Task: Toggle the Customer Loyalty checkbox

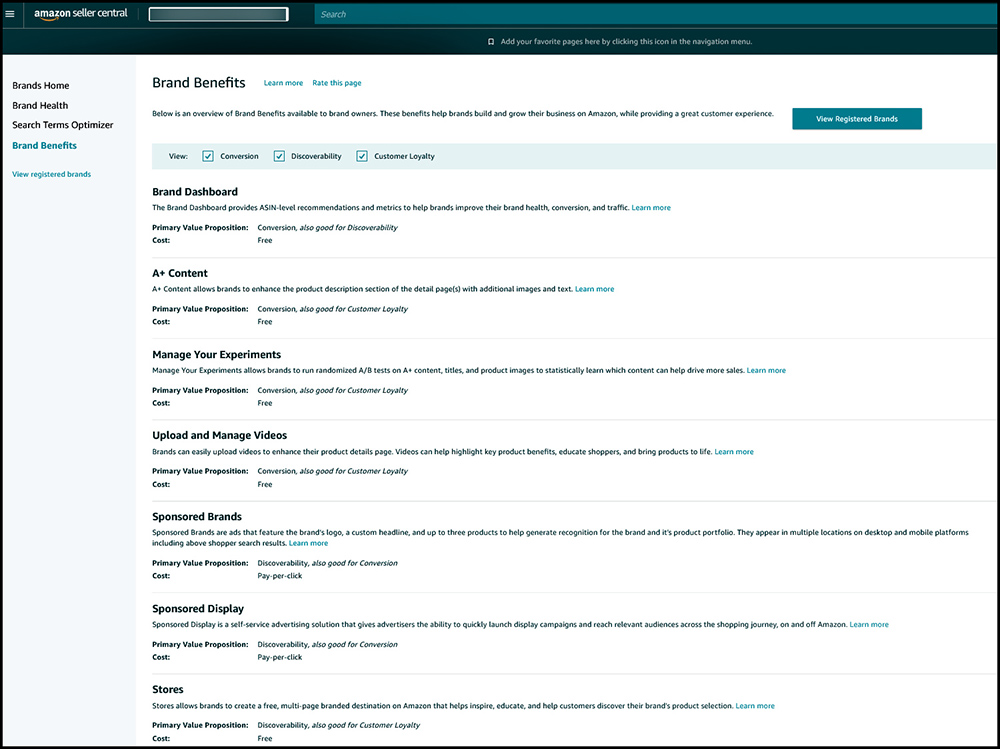Action: tap(362, 156)
